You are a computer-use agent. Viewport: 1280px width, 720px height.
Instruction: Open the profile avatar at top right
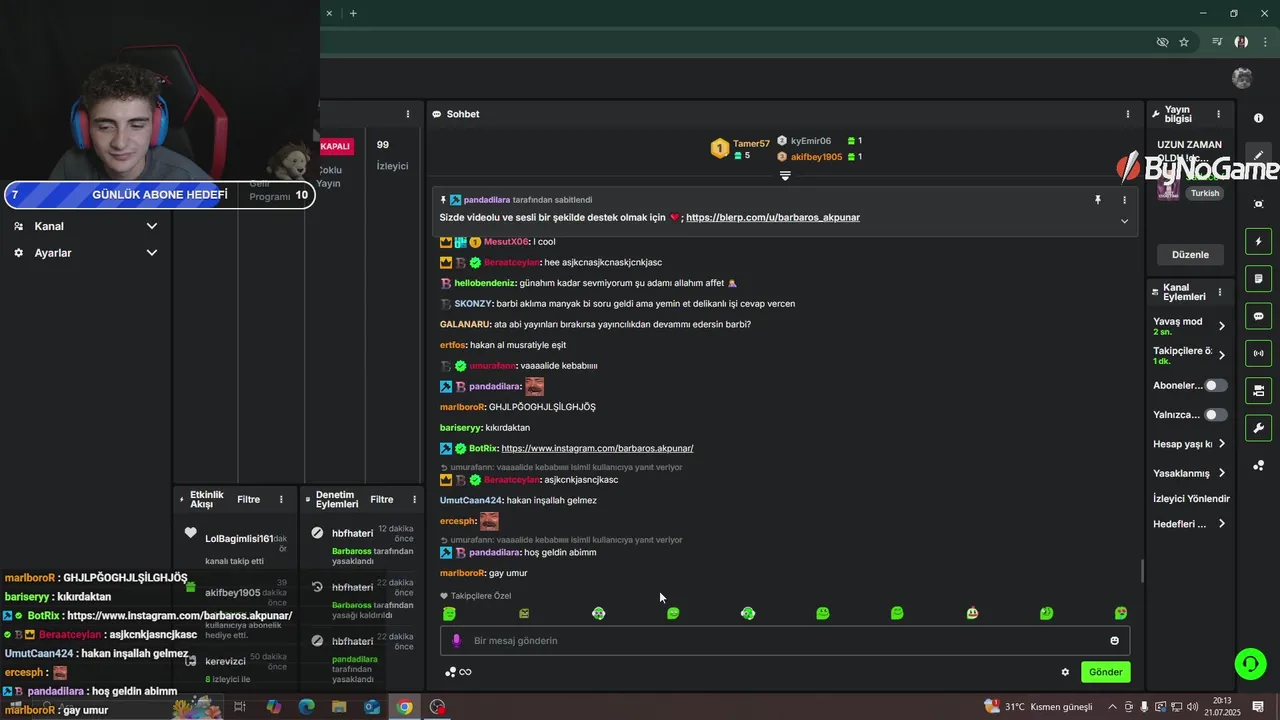(x=1242, y=78)
